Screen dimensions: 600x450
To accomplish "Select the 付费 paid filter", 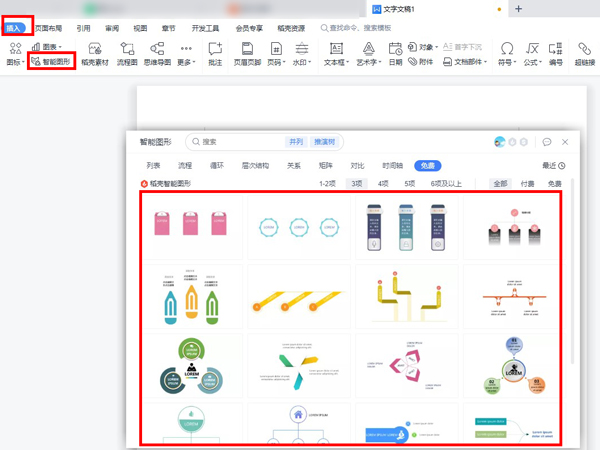I will point(527,184).
